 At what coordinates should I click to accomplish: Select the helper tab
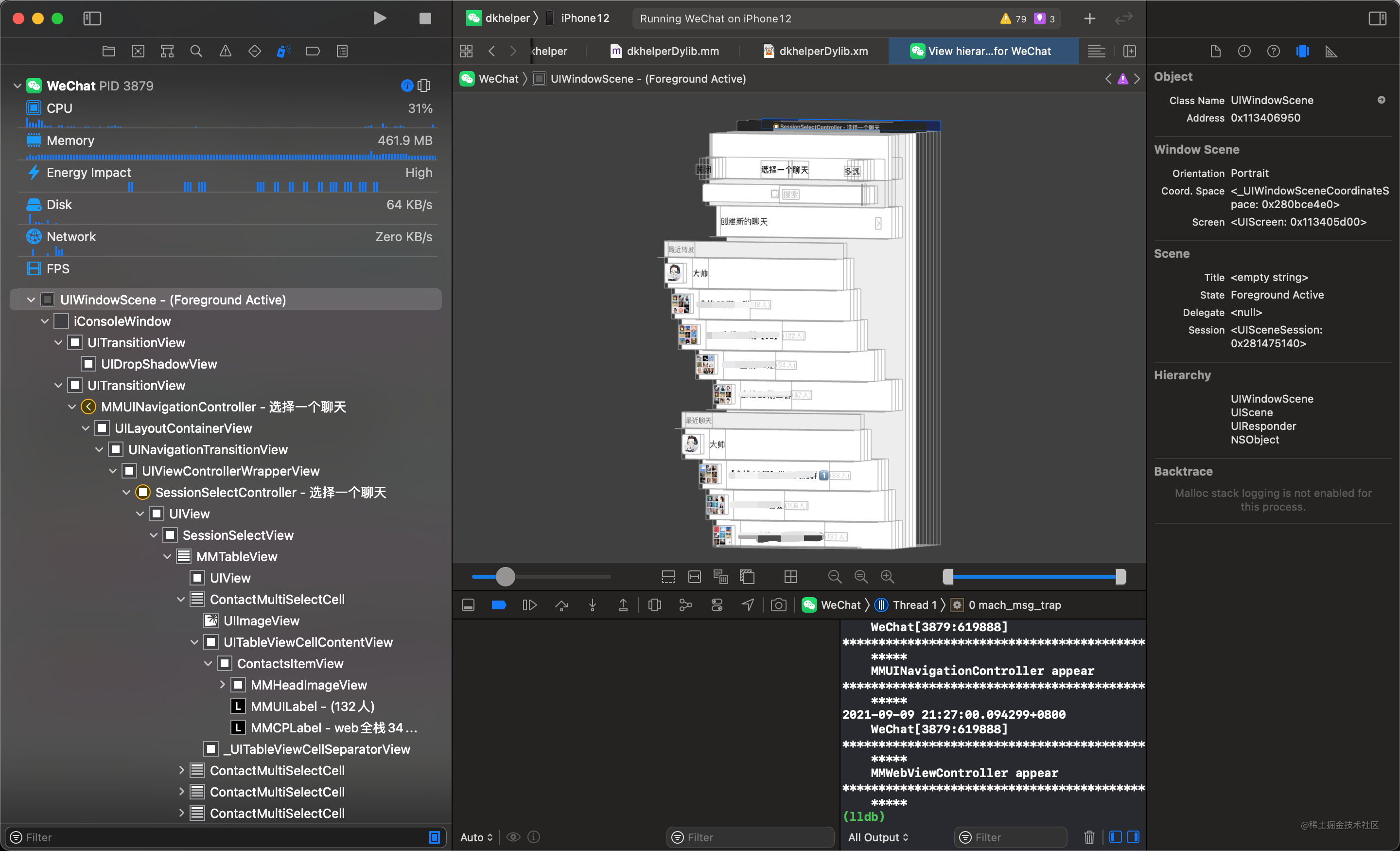tap(550, 51)
